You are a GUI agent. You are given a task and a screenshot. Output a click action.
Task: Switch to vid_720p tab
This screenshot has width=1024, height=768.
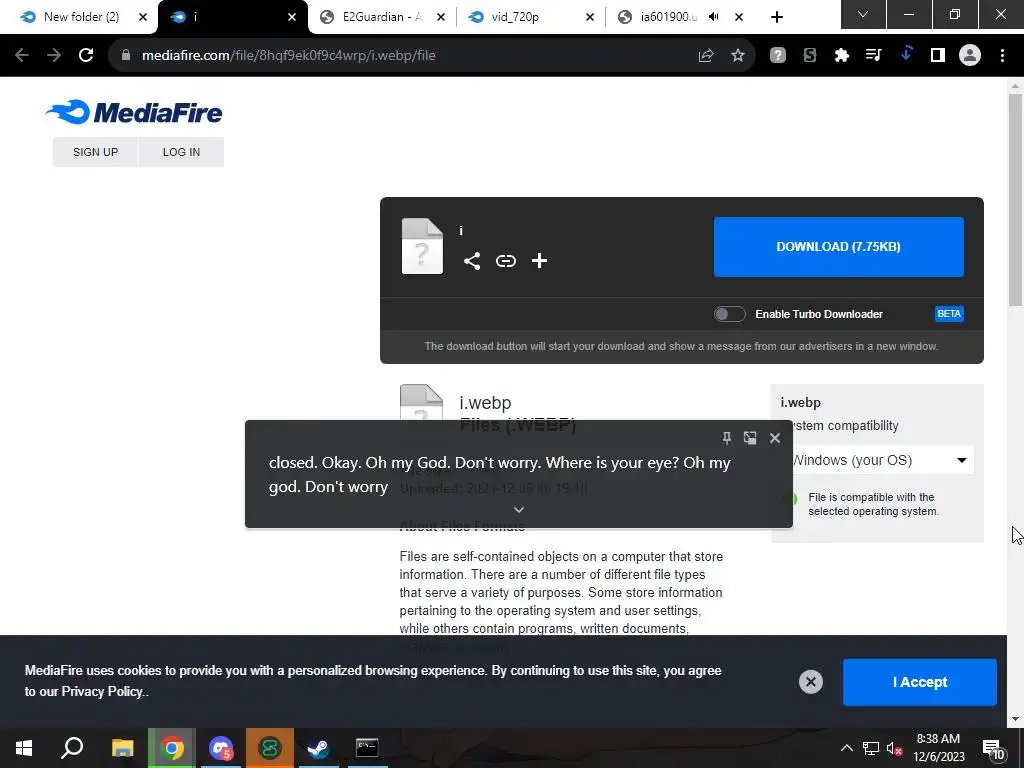pyautogui.click(x=522, y=17)
